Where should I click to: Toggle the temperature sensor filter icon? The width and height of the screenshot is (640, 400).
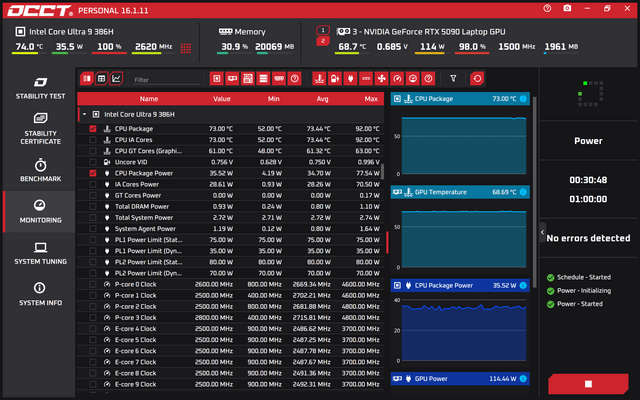(319, 78)
